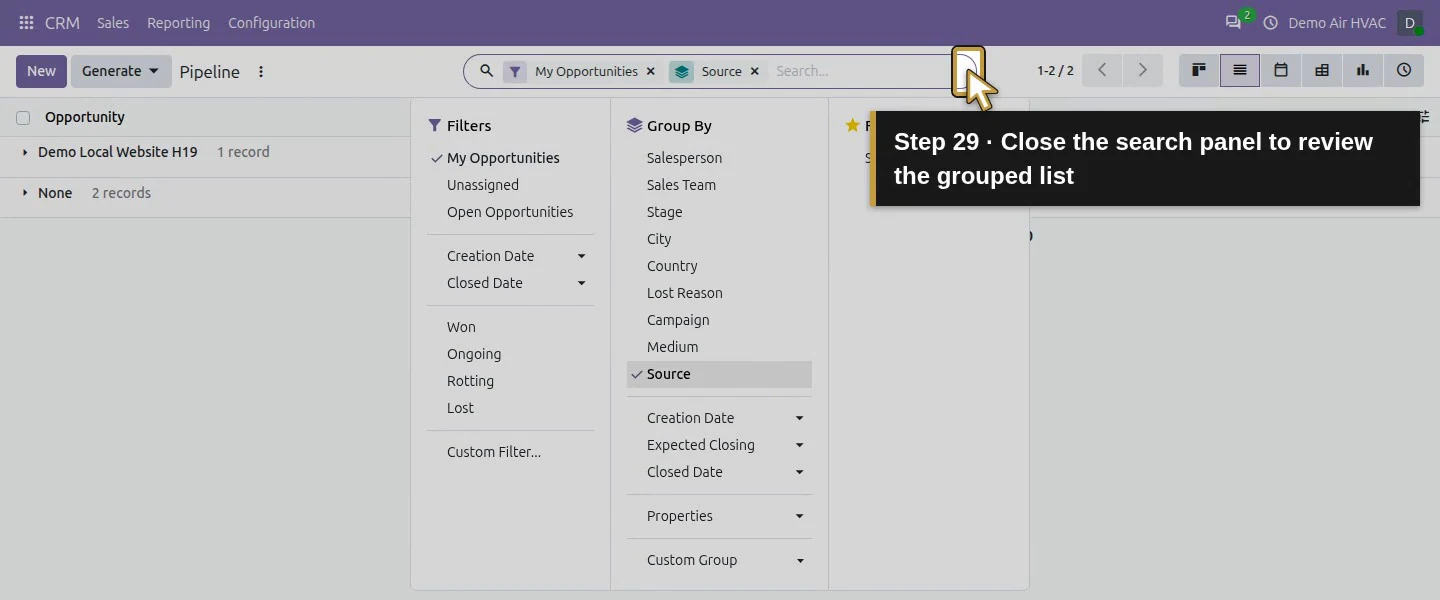Screen dimensions: 1440x600
Task: Focus the Search input field
Action: coord(860,71)
